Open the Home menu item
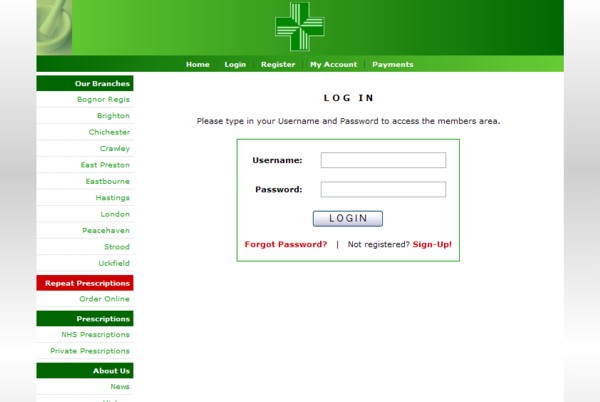This screenshot has width=600, height=402. (x=198, y=64)
